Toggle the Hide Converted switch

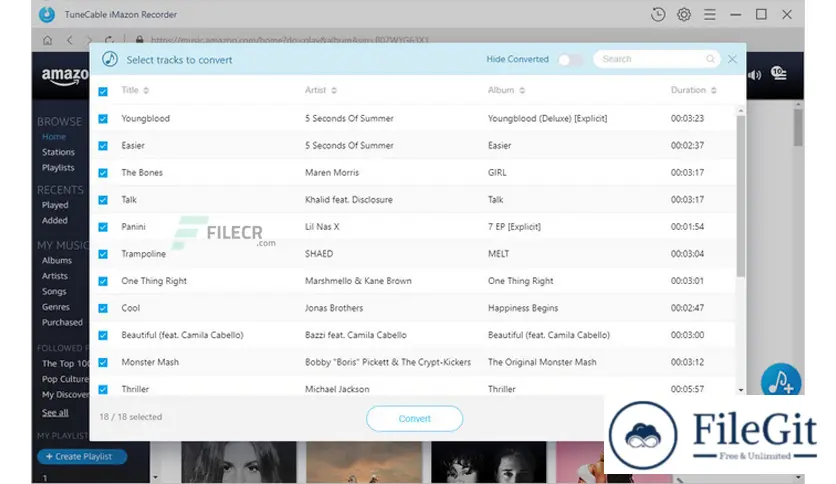point(569,59)
